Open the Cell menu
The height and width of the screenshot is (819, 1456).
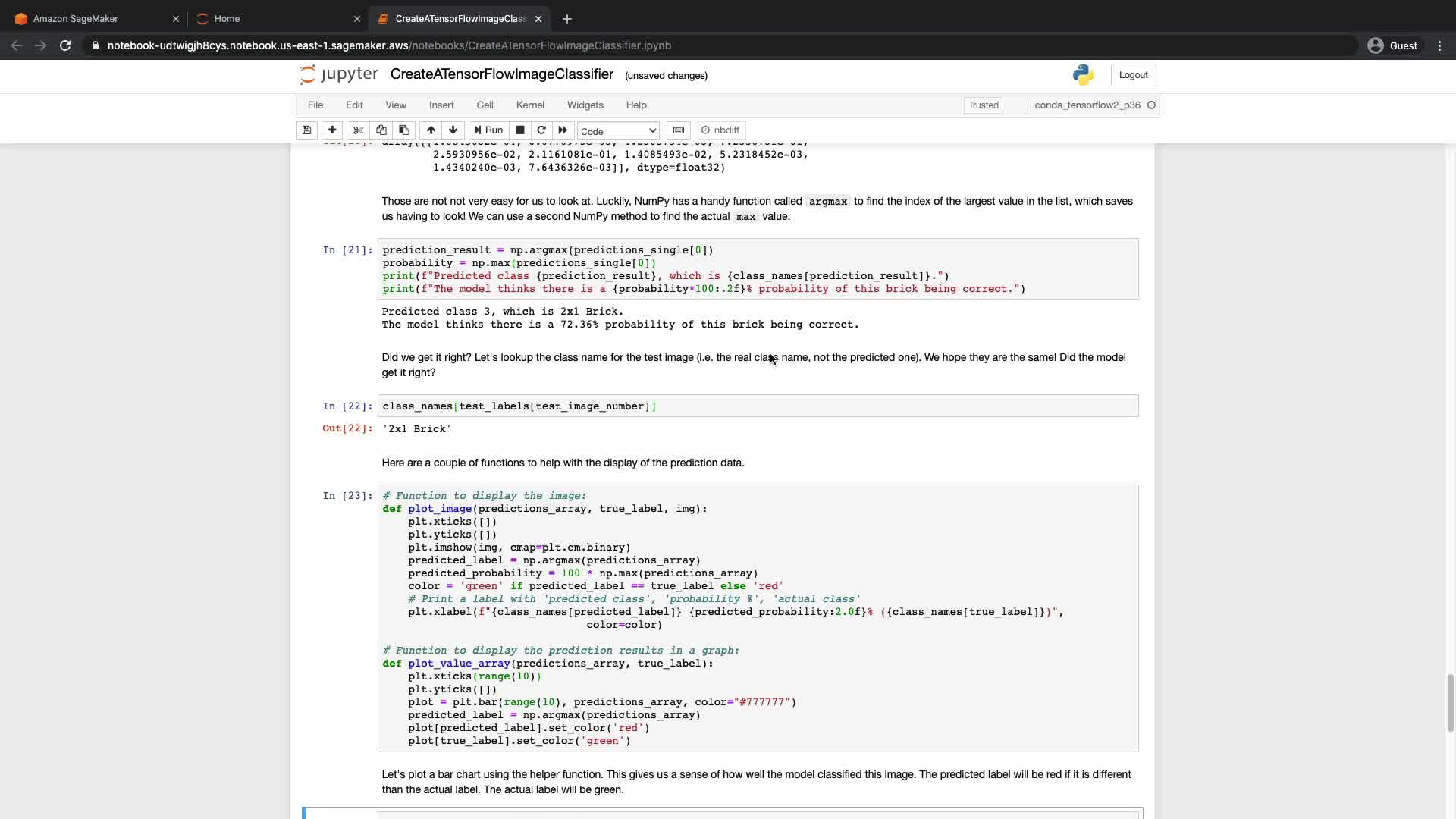coord(485,105)
